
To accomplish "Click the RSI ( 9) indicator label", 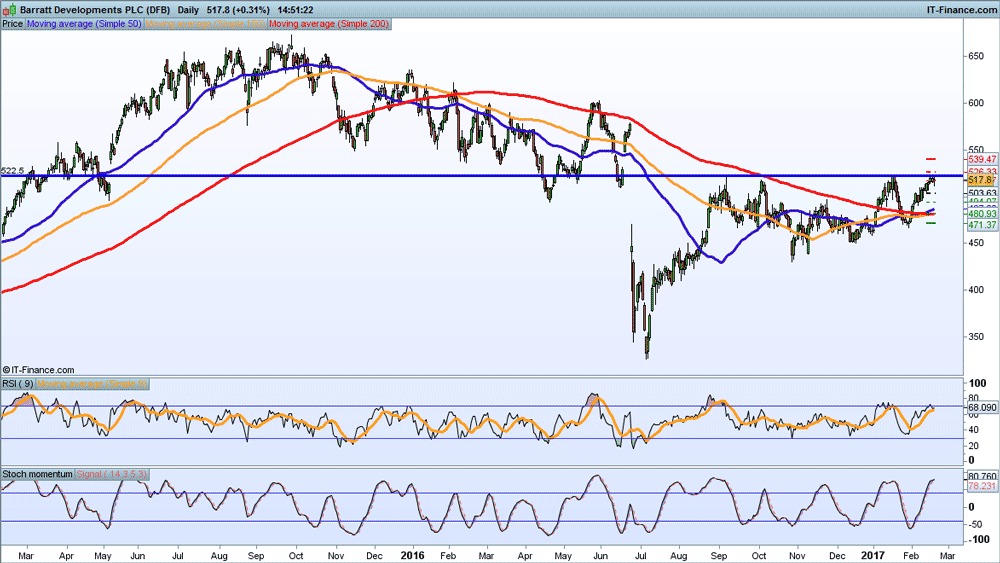I will (x=18, y=384).
